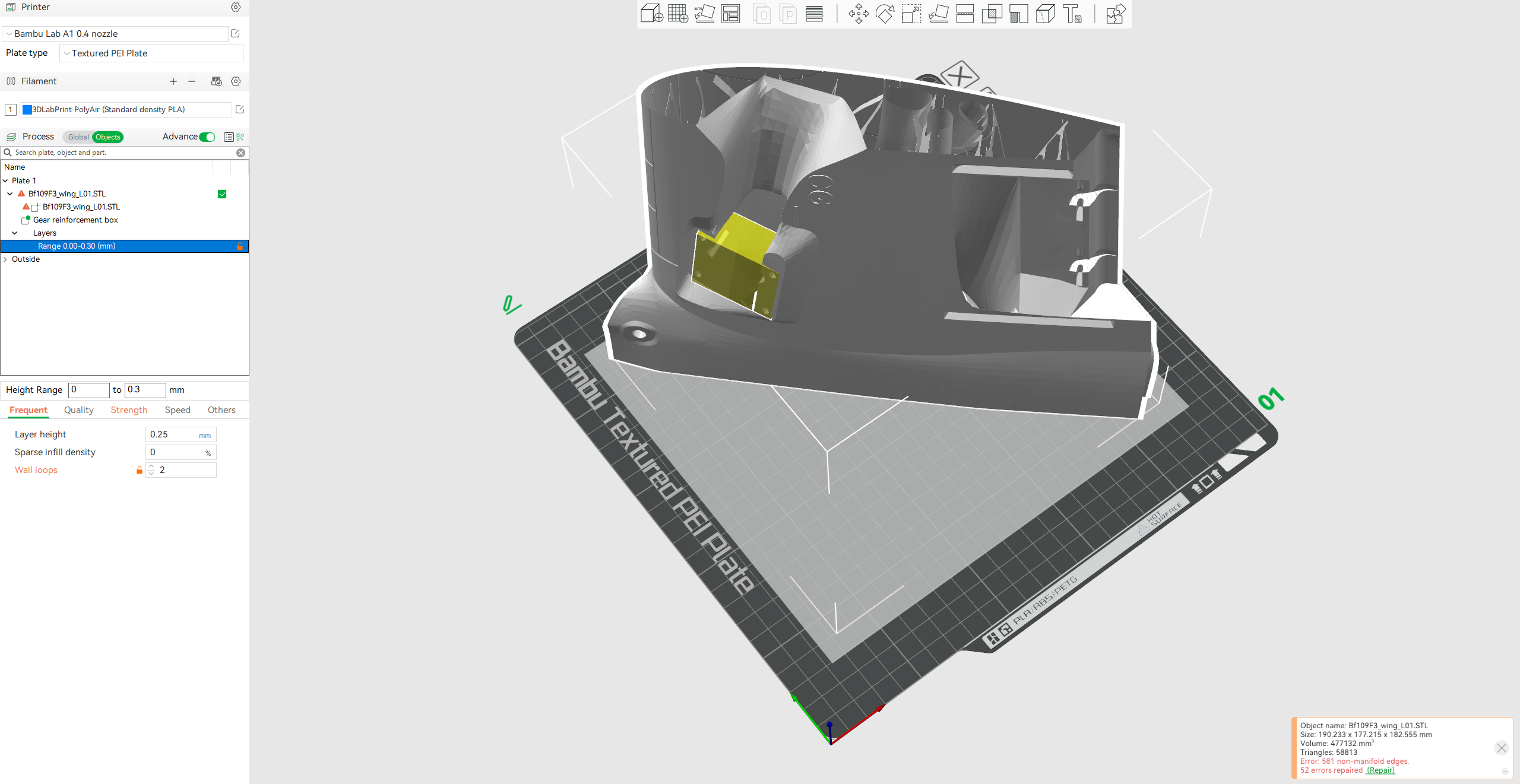Click the Arrange all objects icon
The width and height of the screenshot is (1520, 784).
point(730,14)
